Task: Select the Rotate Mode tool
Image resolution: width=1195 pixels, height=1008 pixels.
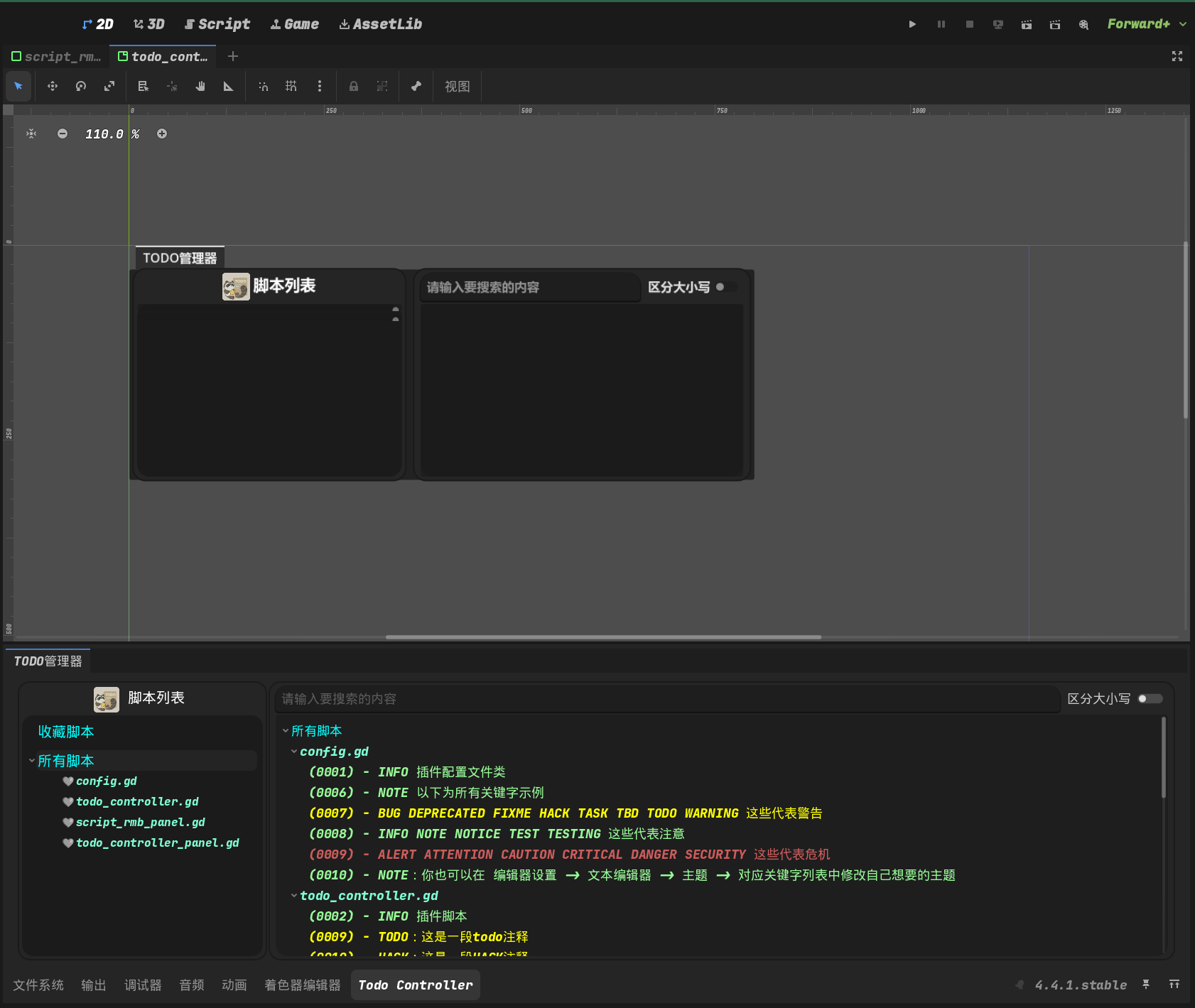Action: pos(81,86)
